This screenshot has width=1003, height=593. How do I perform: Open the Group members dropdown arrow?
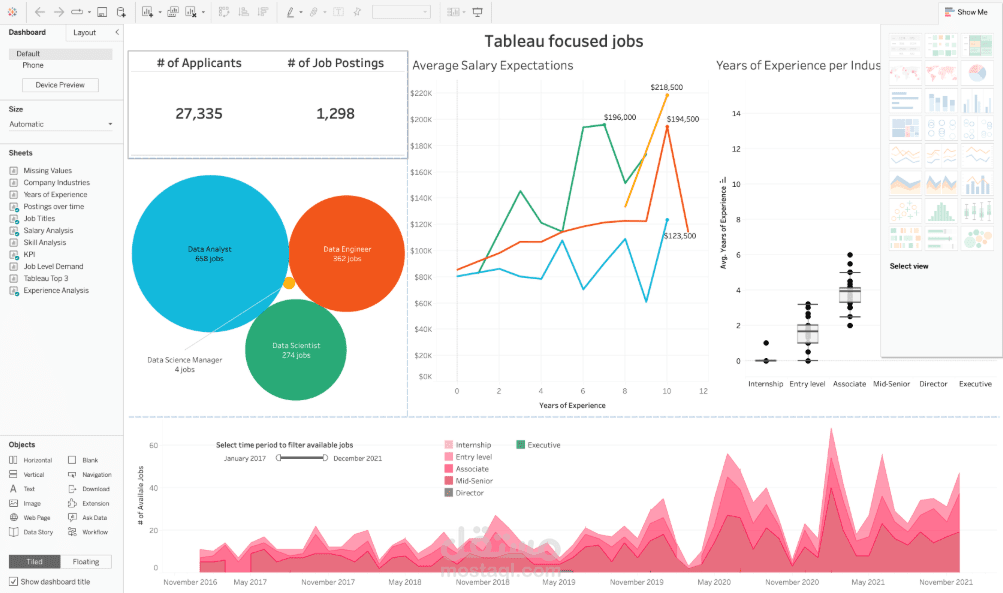[324, 12]
